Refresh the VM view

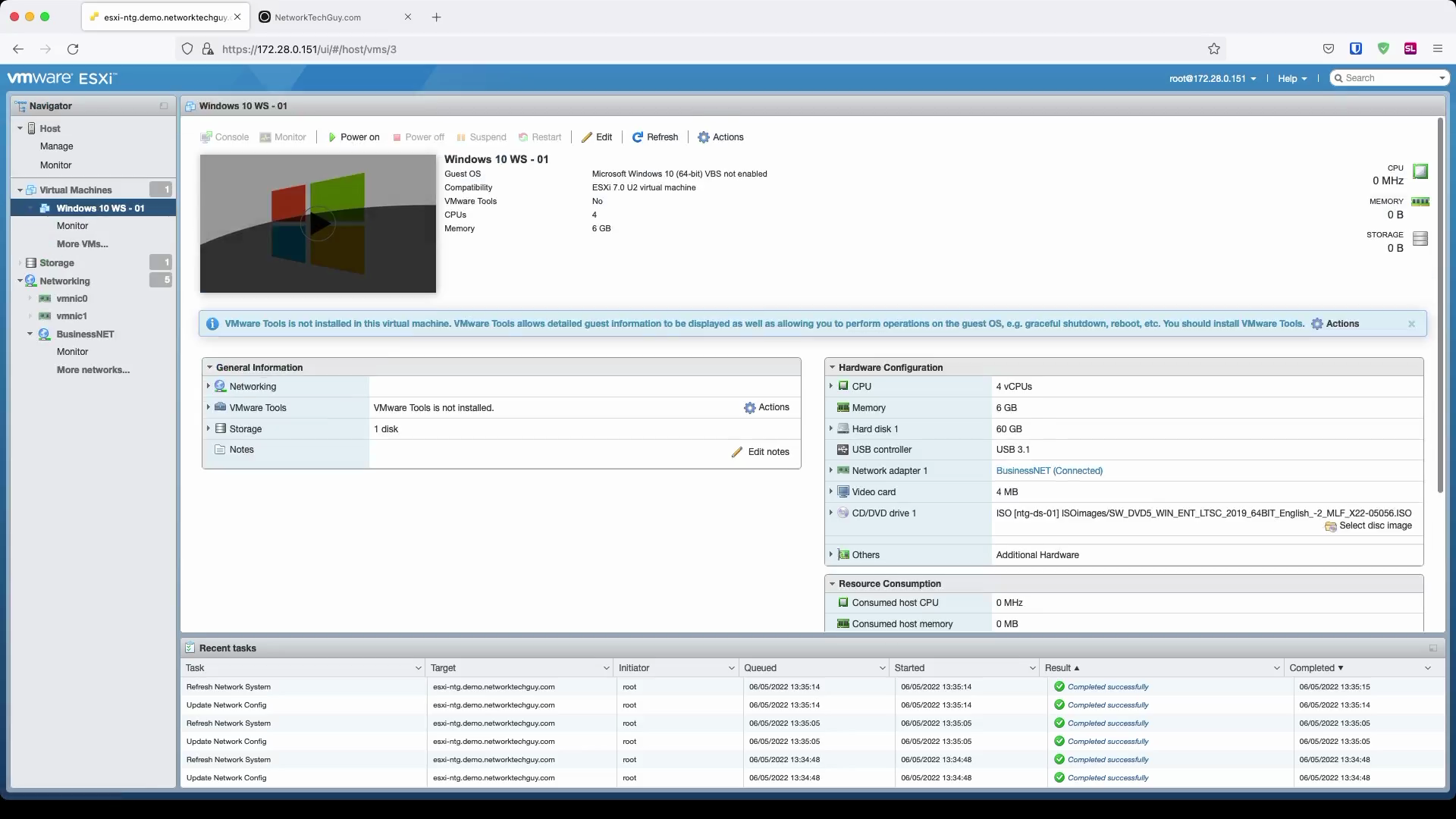pyautogui.click(x=655, y=137)
